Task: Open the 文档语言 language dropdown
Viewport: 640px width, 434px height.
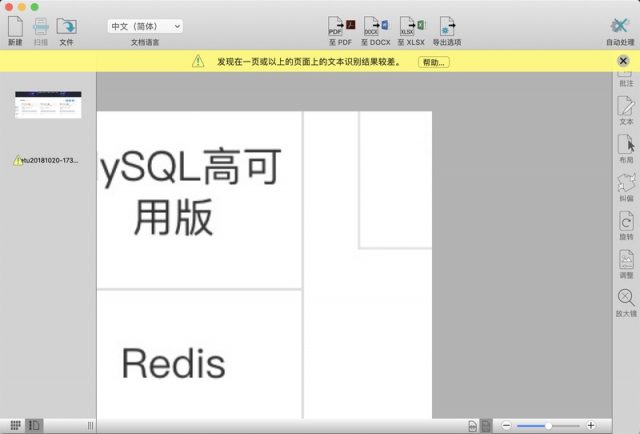Action: coord(145,26)
